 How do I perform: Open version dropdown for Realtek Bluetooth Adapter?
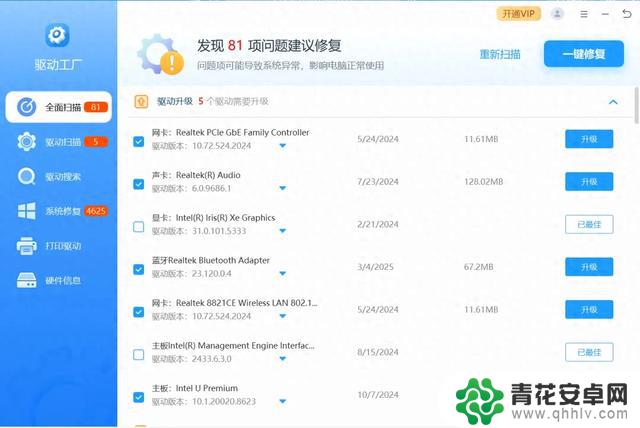tap(282, 273)
